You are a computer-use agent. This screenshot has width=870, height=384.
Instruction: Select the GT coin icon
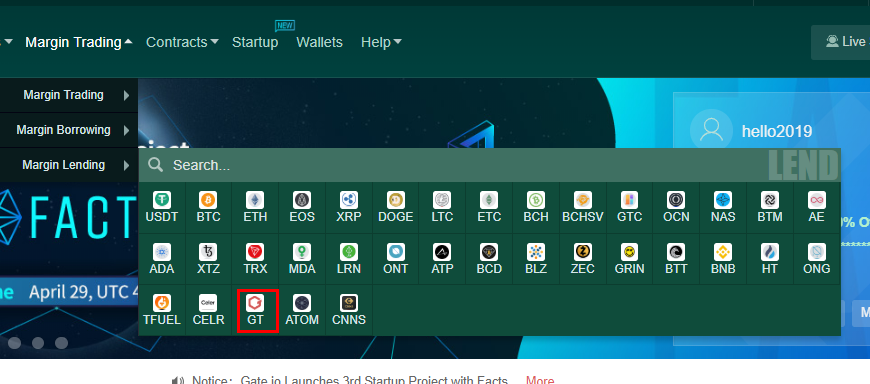[255, 303]
